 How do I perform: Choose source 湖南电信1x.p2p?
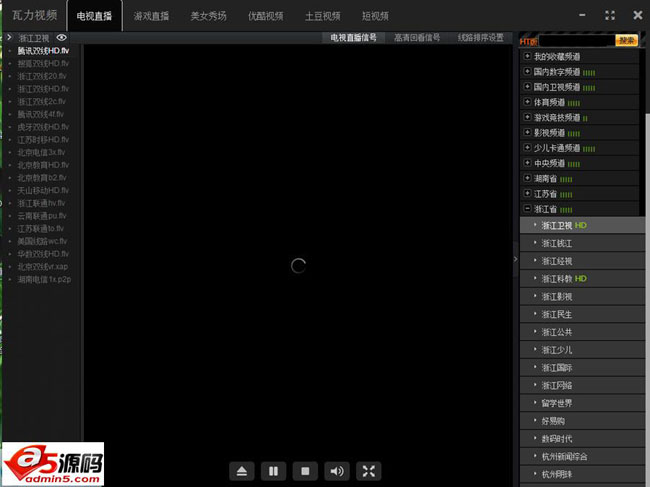pos(44,279)
